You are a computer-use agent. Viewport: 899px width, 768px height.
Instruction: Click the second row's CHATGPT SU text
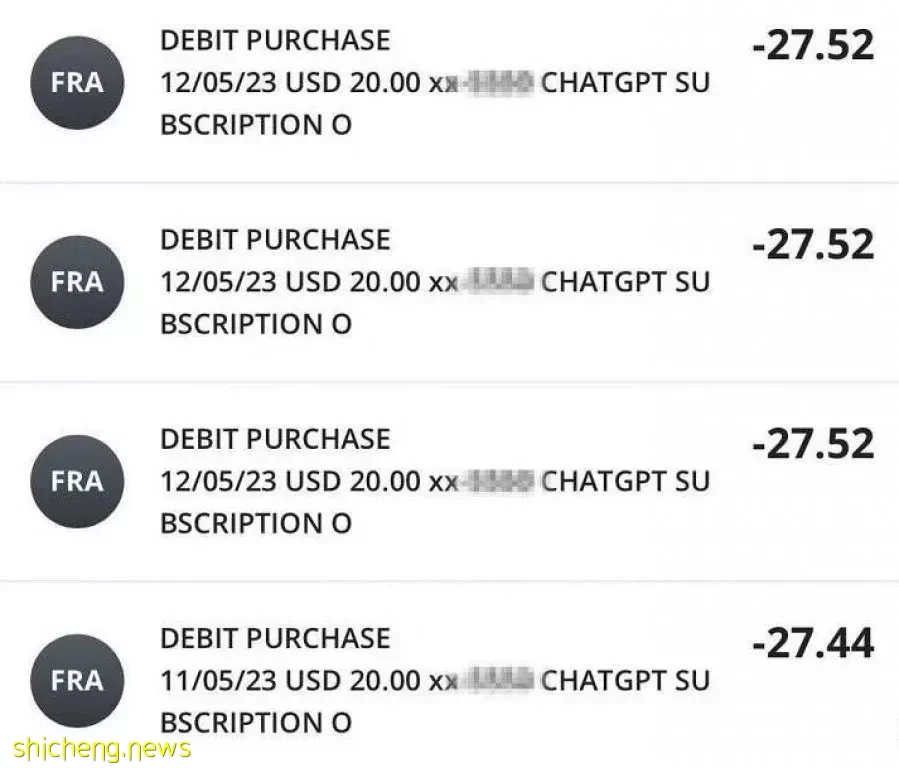(x=626, y=283)
